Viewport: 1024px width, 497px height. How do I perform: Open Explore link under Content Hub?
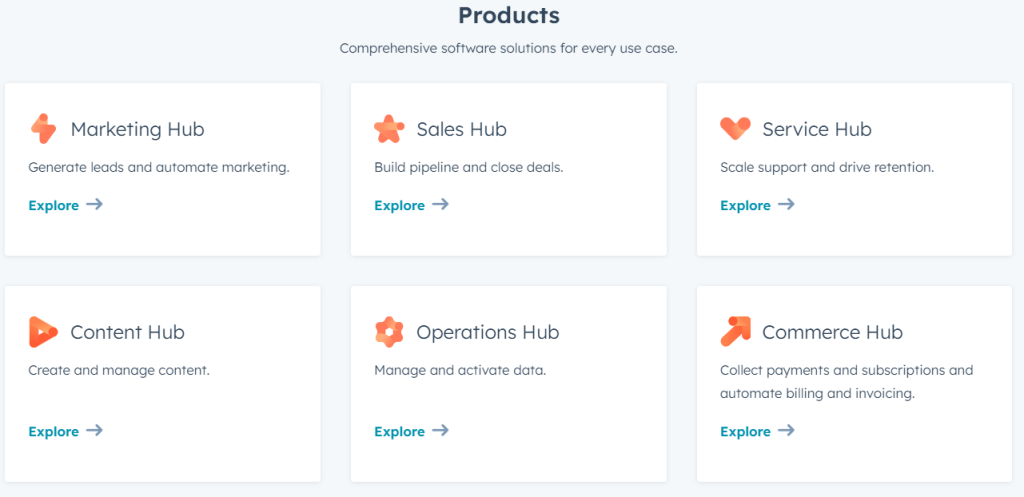(x=54, y=431)
